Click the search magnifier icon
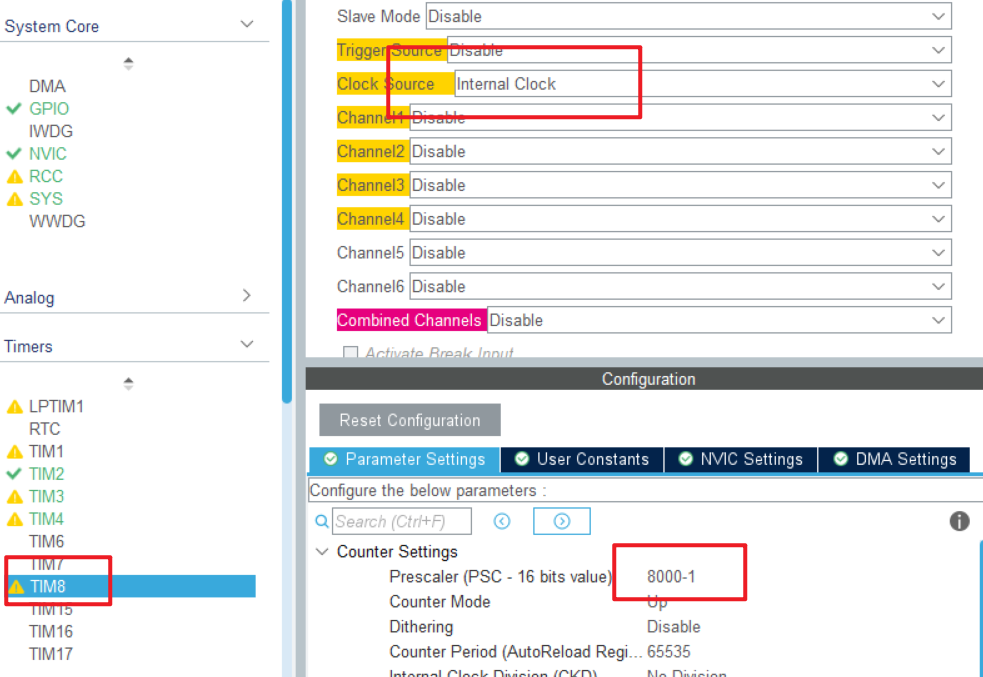Image resolution: width=983 pixels, height=677 pixels. [x=322, y=522]
